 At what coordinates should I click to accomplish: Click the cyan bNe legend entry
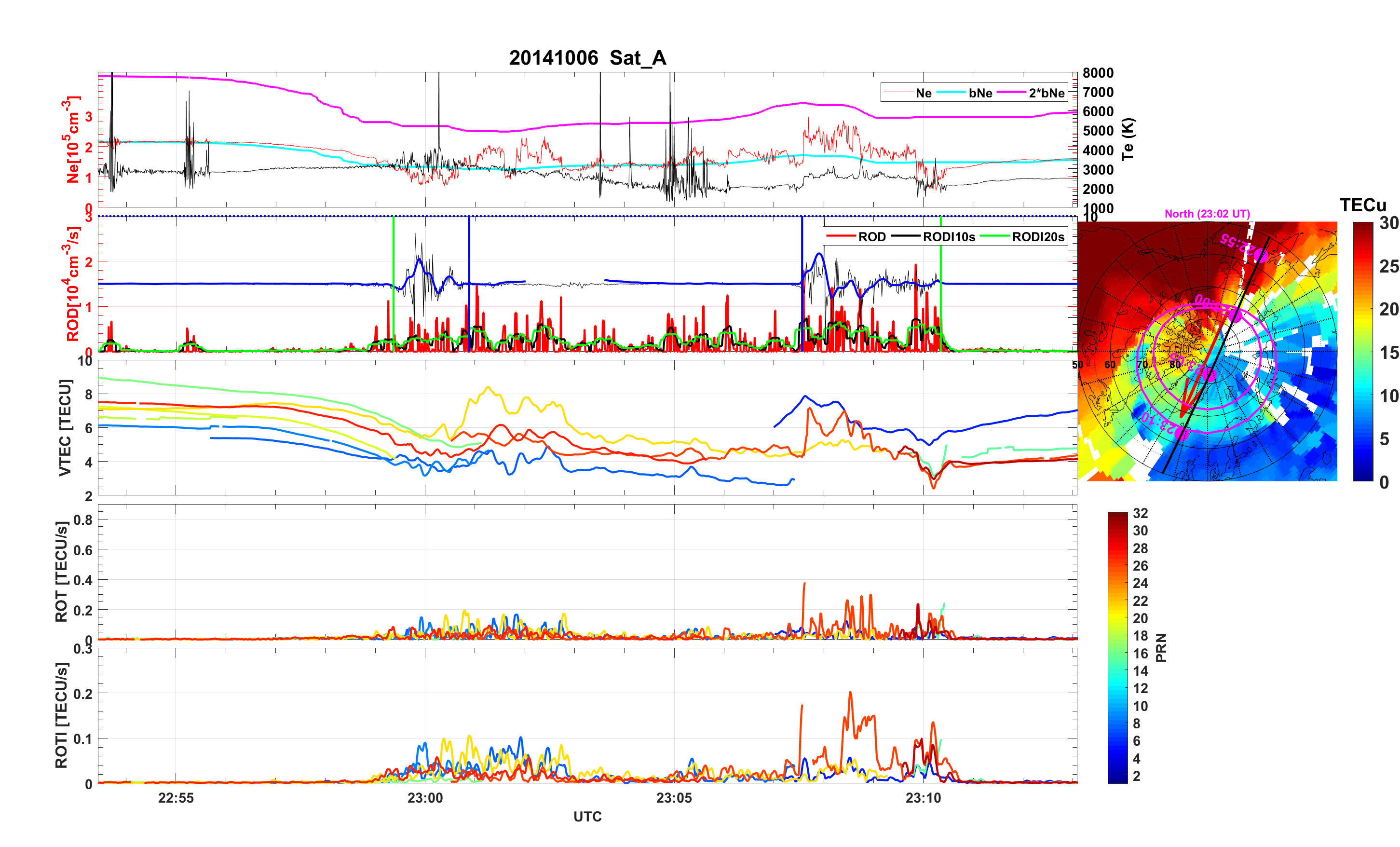tap(980, 93)
